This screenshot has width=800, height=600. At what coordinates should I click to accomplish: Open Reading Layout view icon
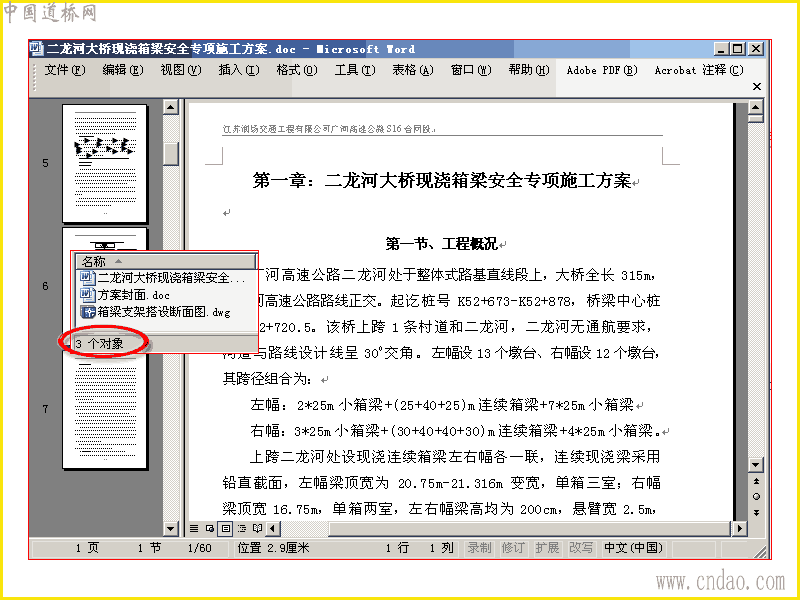click(258, 528)
